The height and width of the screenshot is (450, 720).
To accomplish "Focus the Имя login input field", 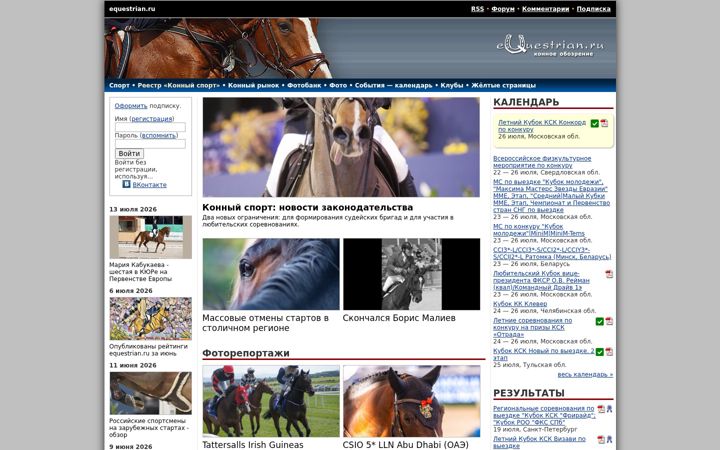I will tap(150, 127).
